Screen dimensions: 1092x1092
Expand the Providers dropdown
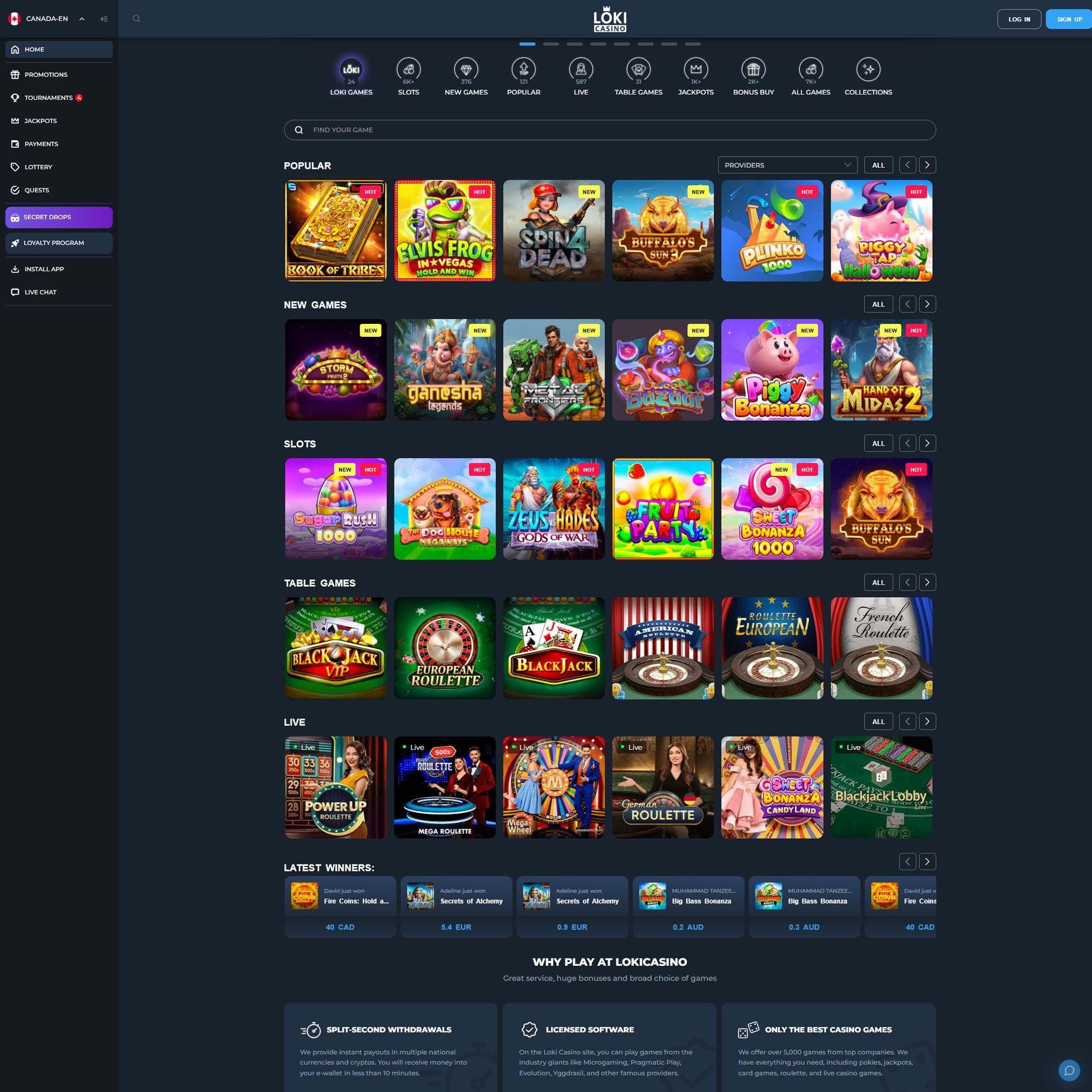pos(787,165)
